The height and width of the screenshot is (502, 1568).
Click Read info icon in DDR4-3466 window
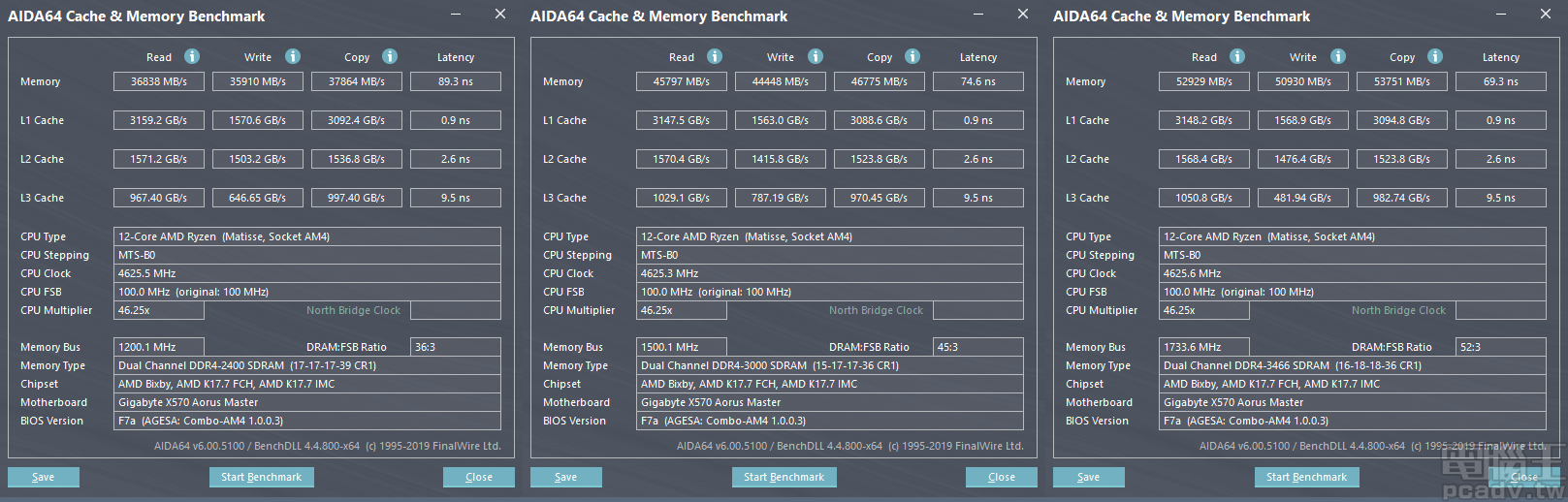tap(1237, 56)
